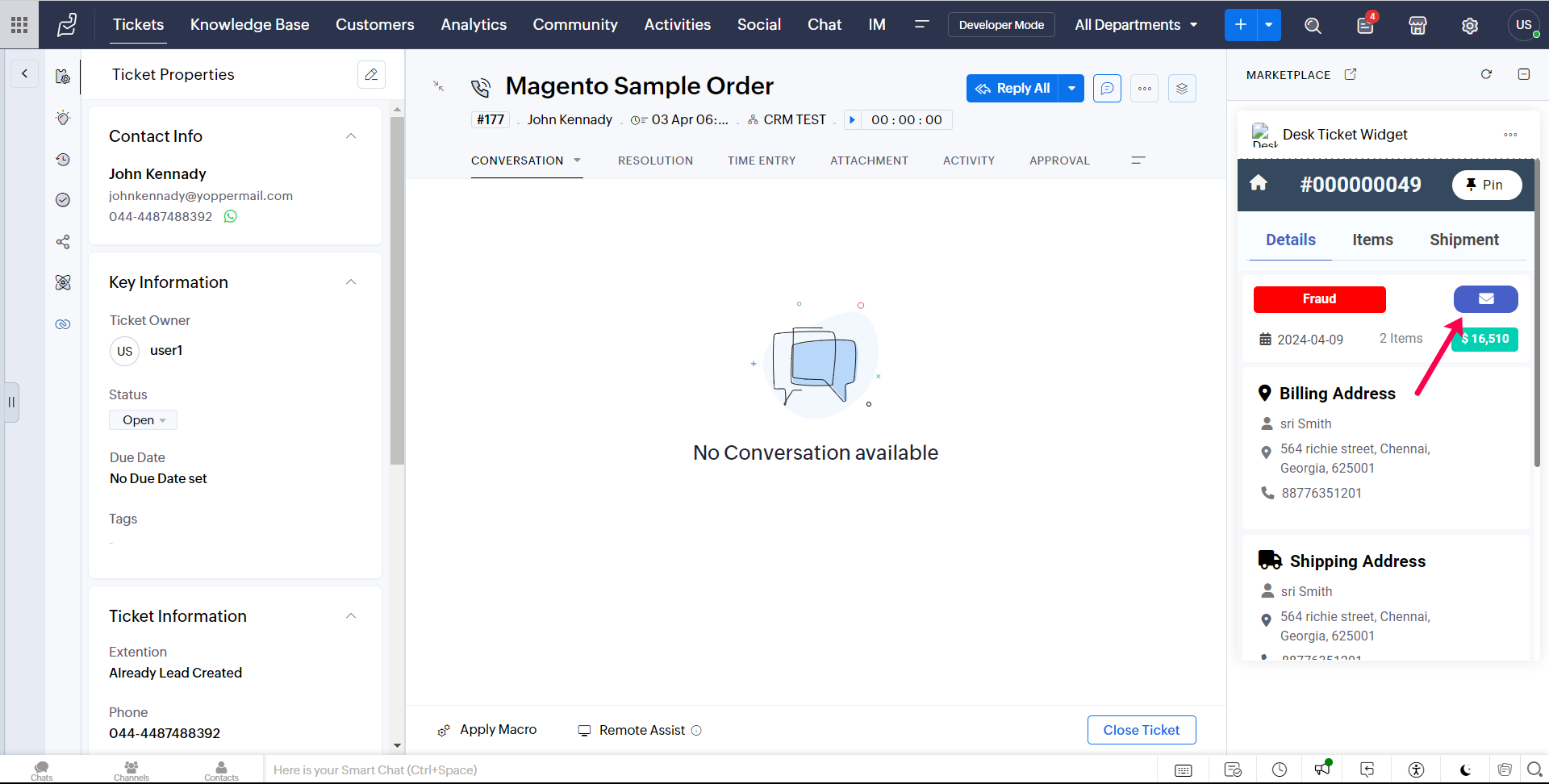1549x784 pixels.
Task: Open the WhatsApp icon next to phone number
Action: [231, 216]
